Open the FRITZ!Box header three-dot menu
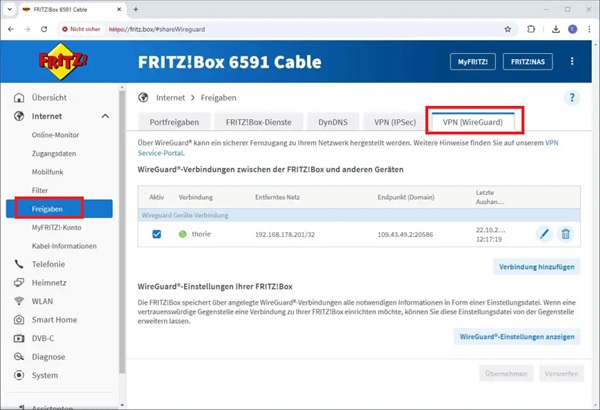The image size is (600, 410). [572, 61]
